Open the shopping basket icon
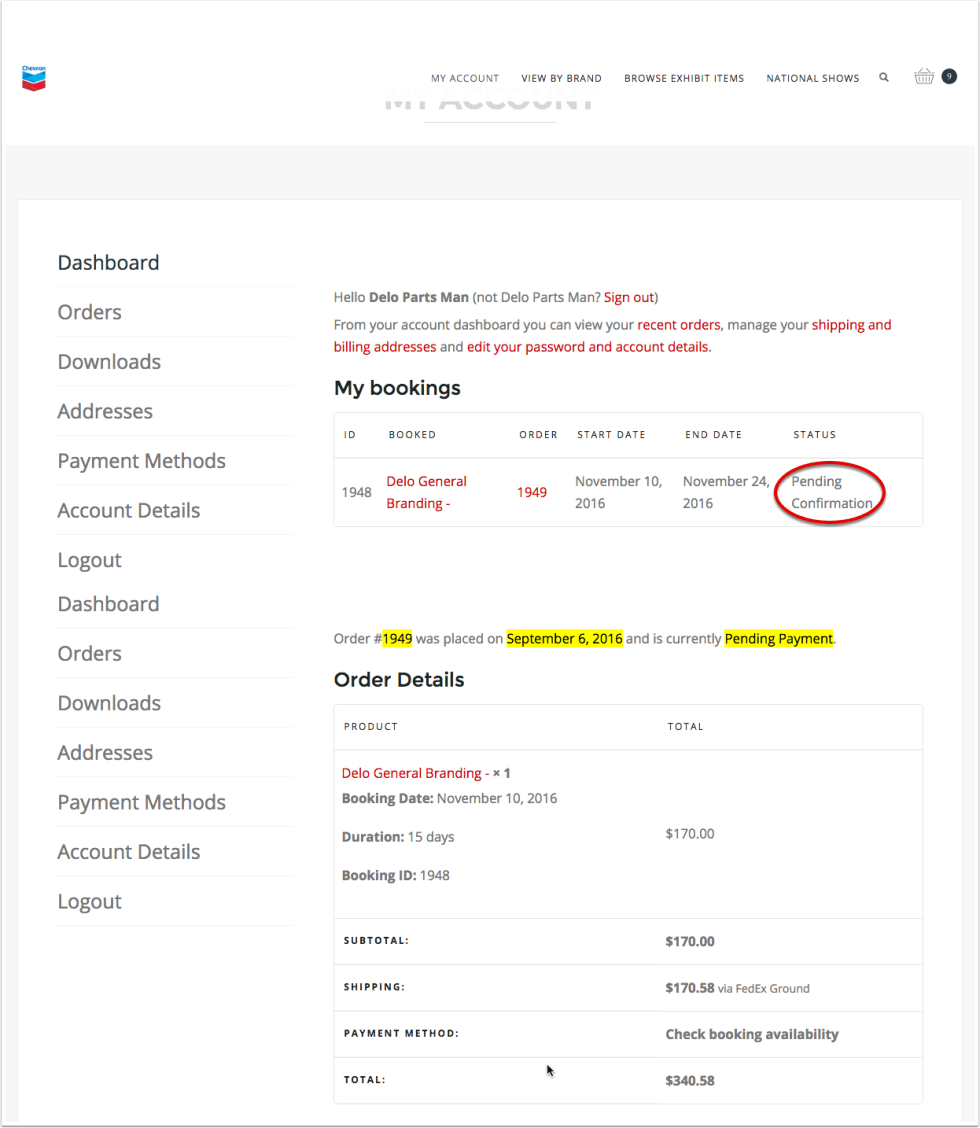 point(924,76)
